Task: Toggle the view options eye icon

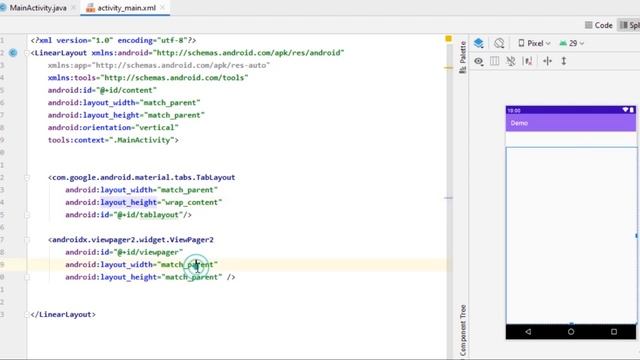Action: (x=479, y=61)
